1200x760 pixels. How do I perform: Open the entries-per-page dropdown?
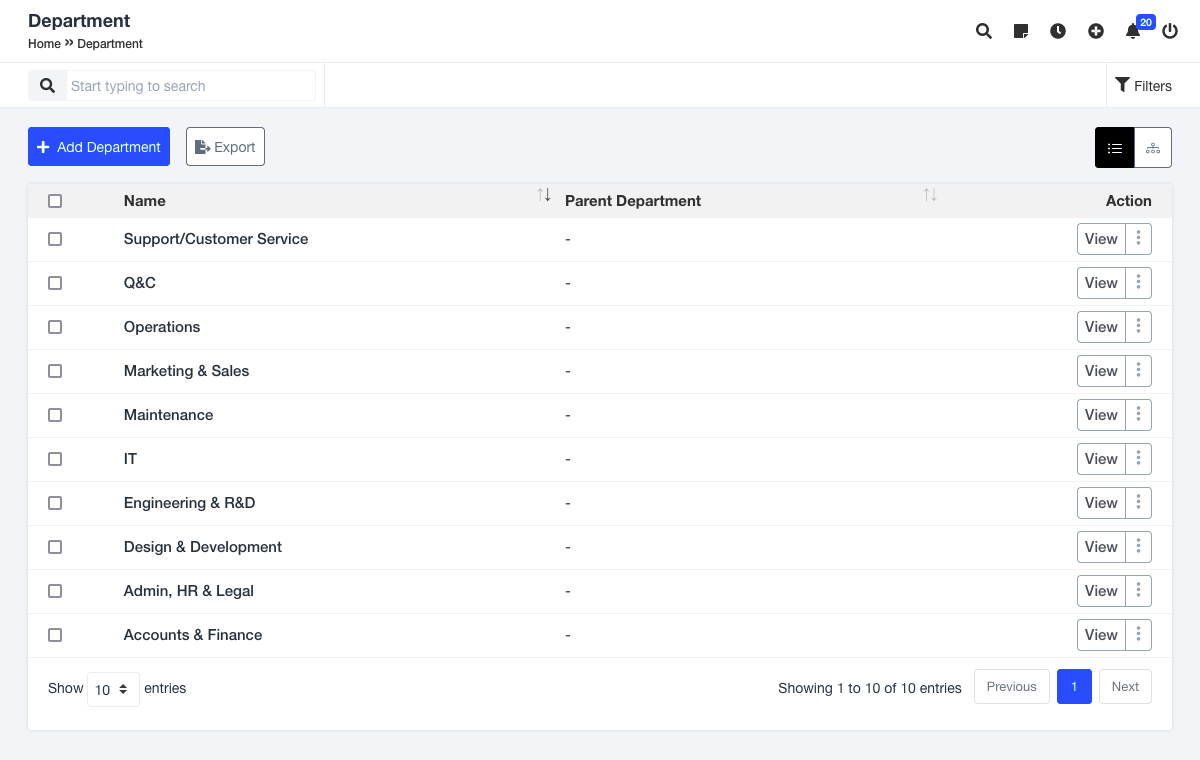[113, 689]
